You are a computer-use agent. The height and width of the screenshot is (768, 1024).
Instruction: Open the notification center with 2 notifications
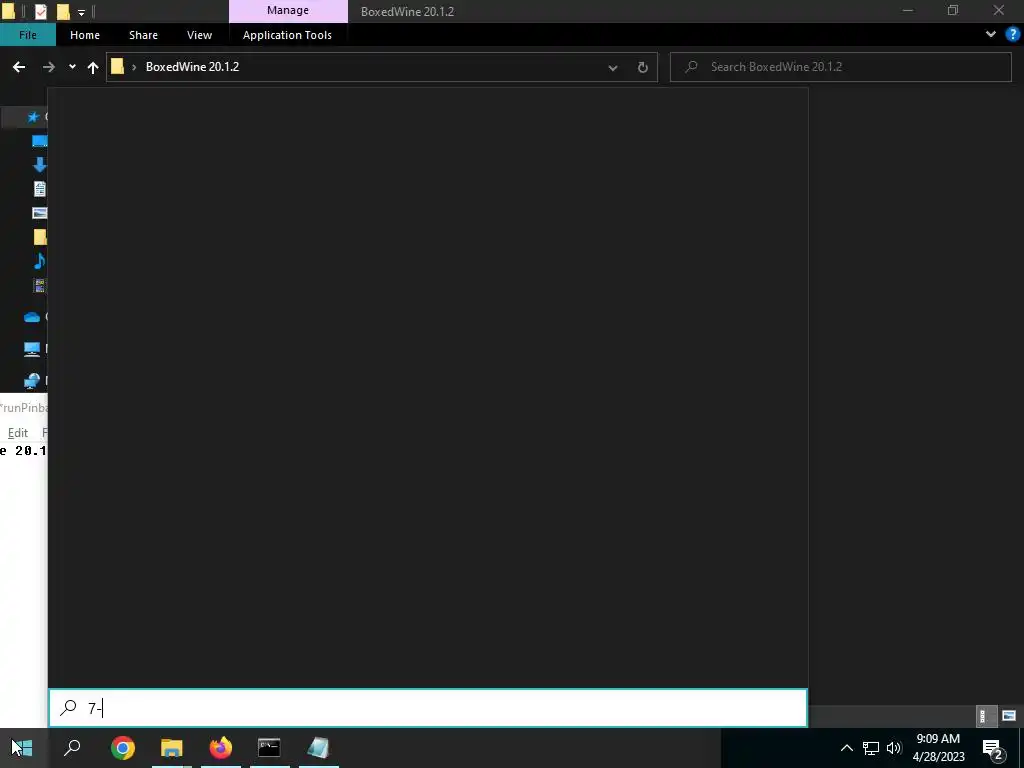coord(993,748)
